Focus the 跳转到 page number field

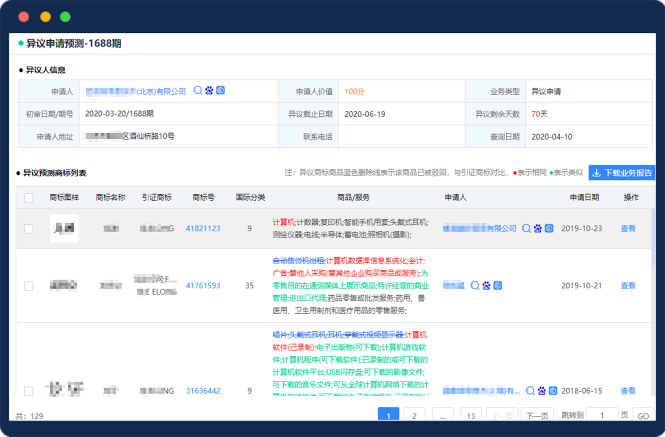(603, 415)
